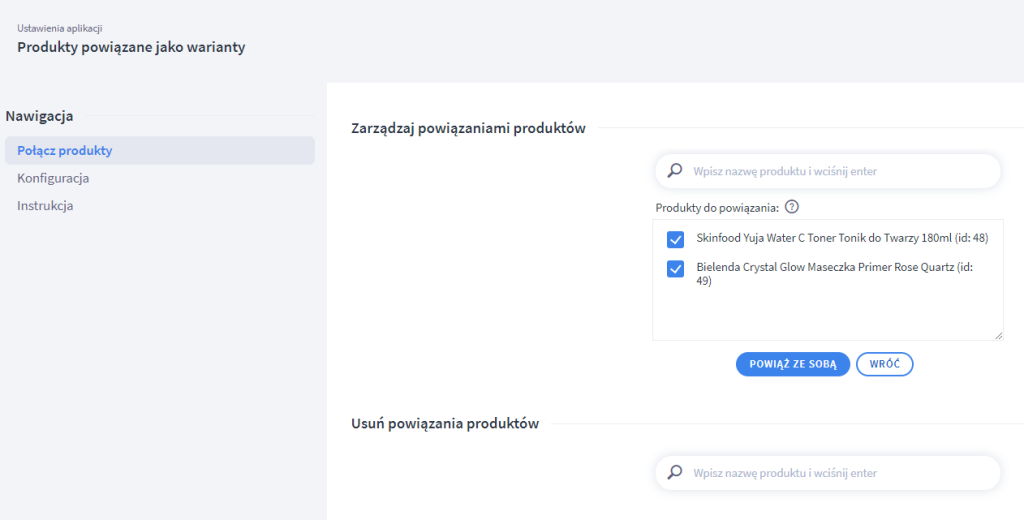Click the Nawigacja sidebar heading
This screenshot has height=520, width=1024.
pyautogui.click(x=39, y=116)
